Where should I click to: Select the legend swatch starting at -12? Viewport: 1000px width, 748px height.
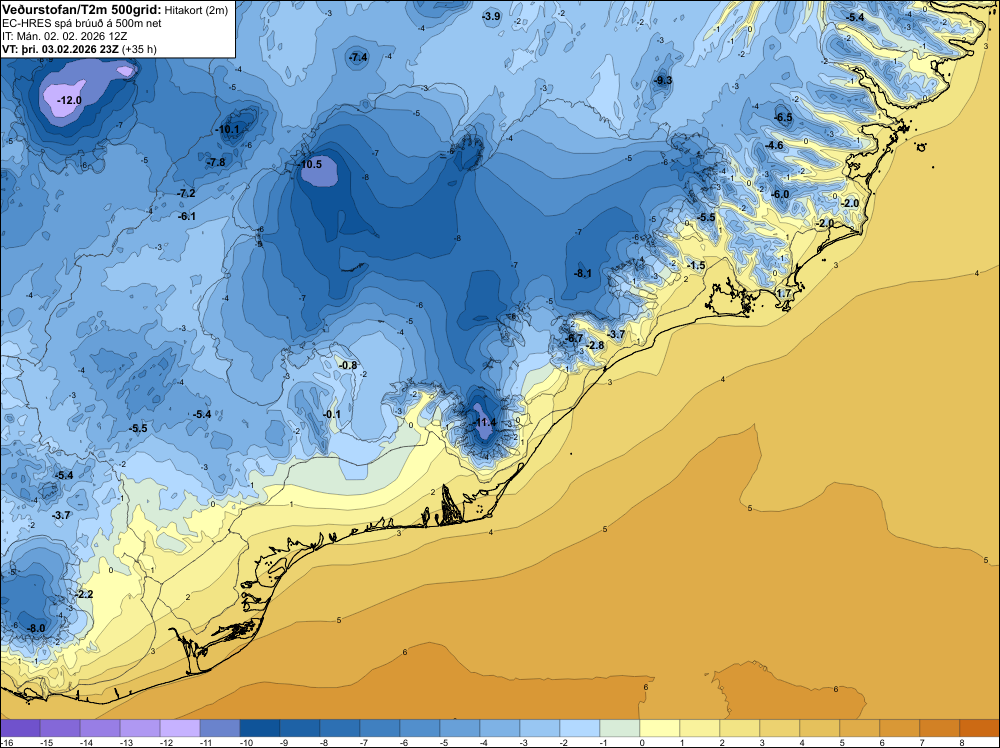coord(180,728)
